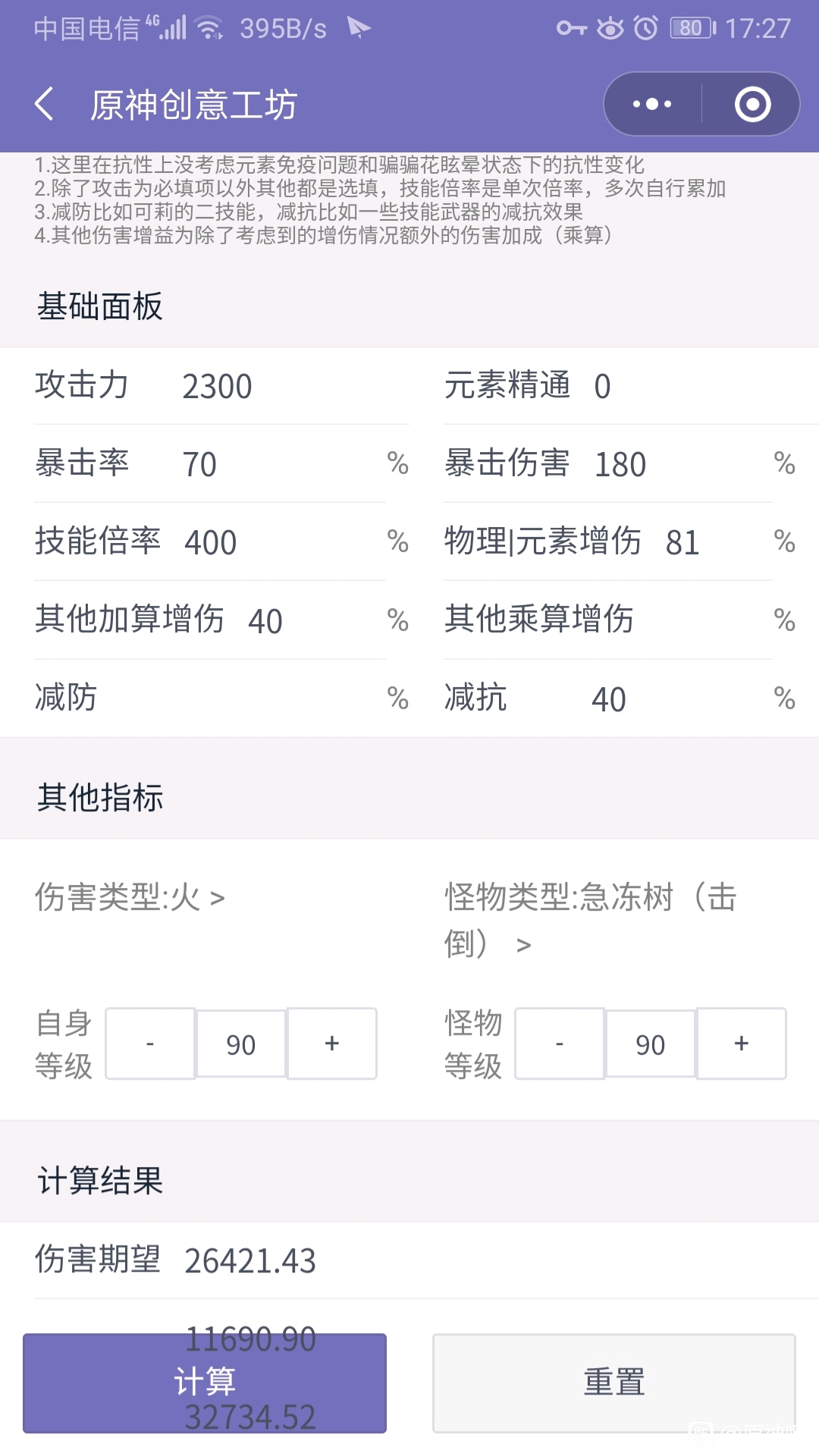The height and width of the screenshot is (1456, 819).
Task: Tap the battery indicator icon
Action: click(693, 28)
